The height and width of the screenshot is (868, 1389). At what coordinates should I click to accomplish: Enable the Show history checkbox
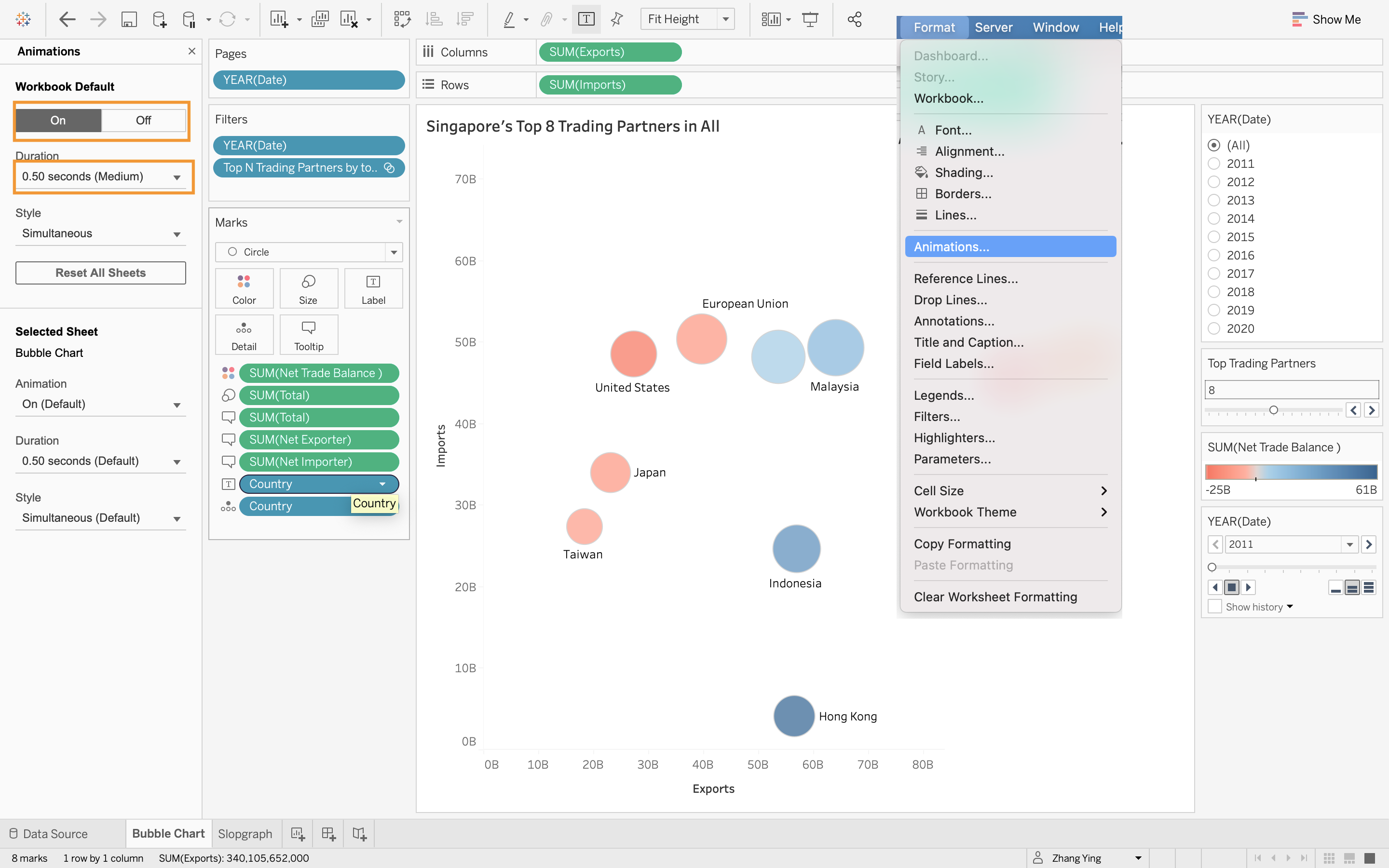1214,607
